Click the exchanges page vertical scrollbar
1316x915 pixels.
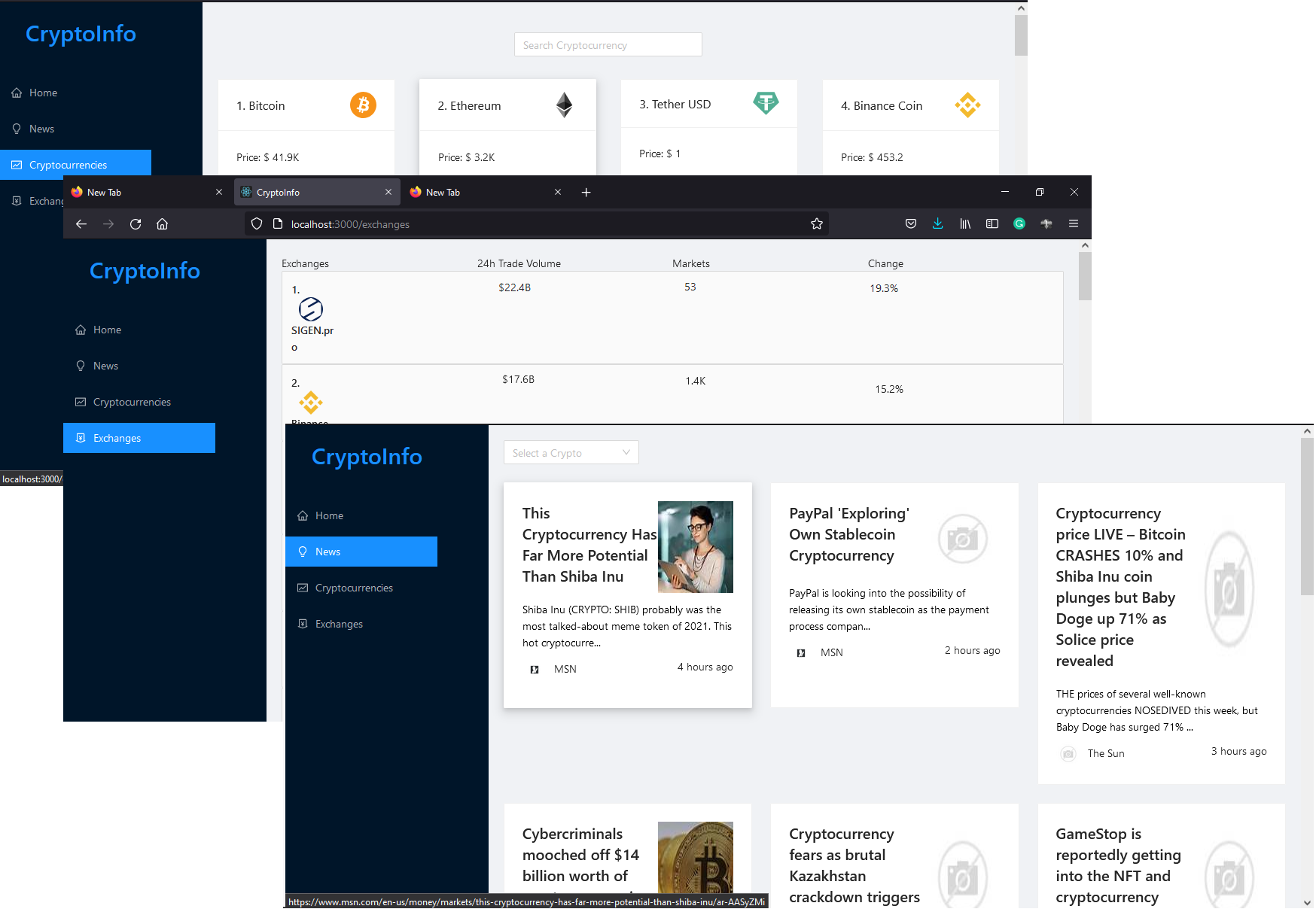pyautogui.click(x=1085, y=276)
